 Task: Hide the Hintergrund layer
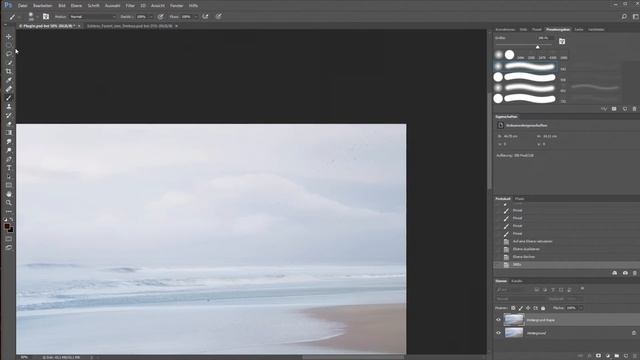tap(498, 333)
